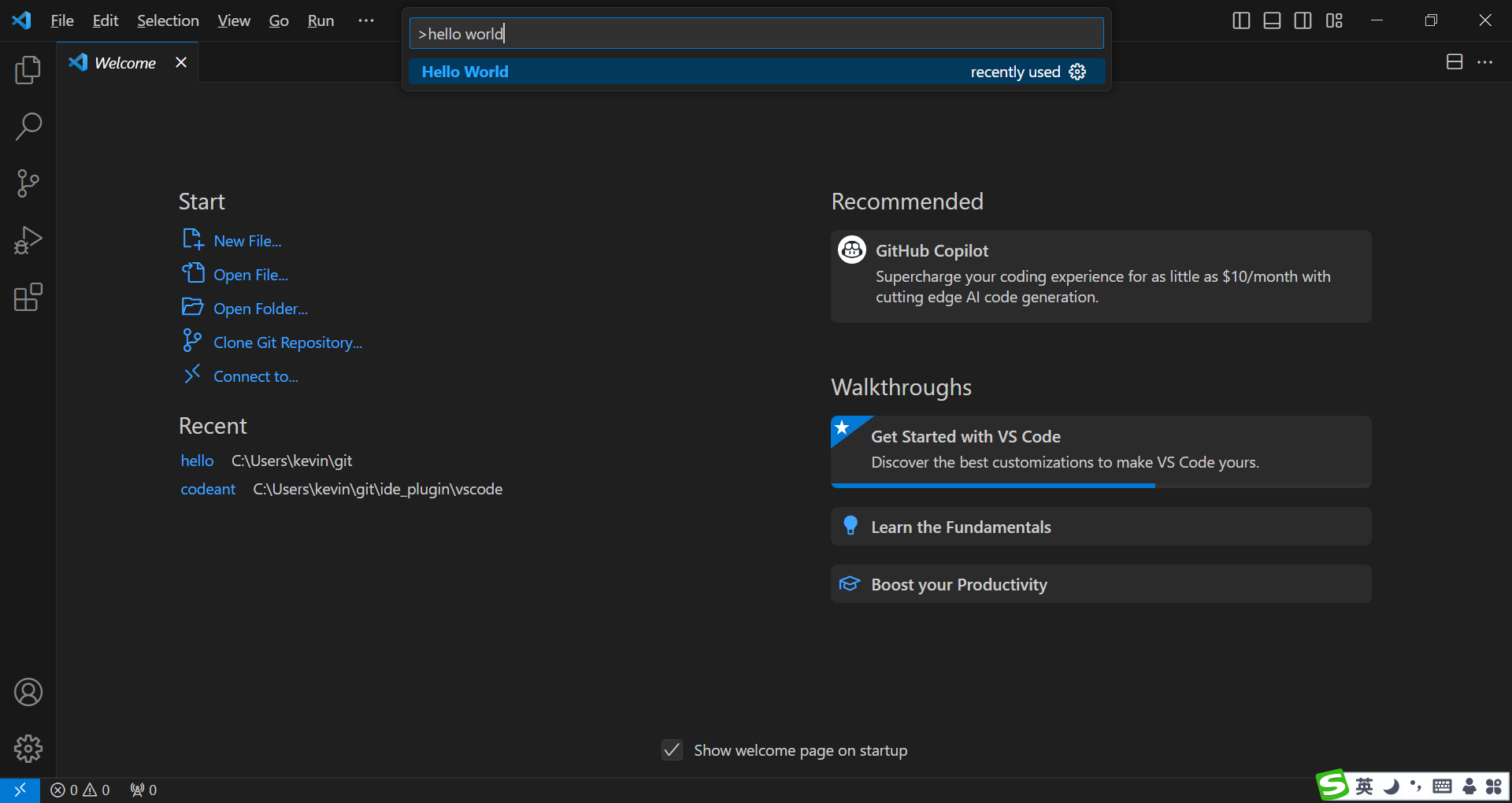Click Open File... link
This screenshot has width=1512, height=803.
(x=251, y=275)
